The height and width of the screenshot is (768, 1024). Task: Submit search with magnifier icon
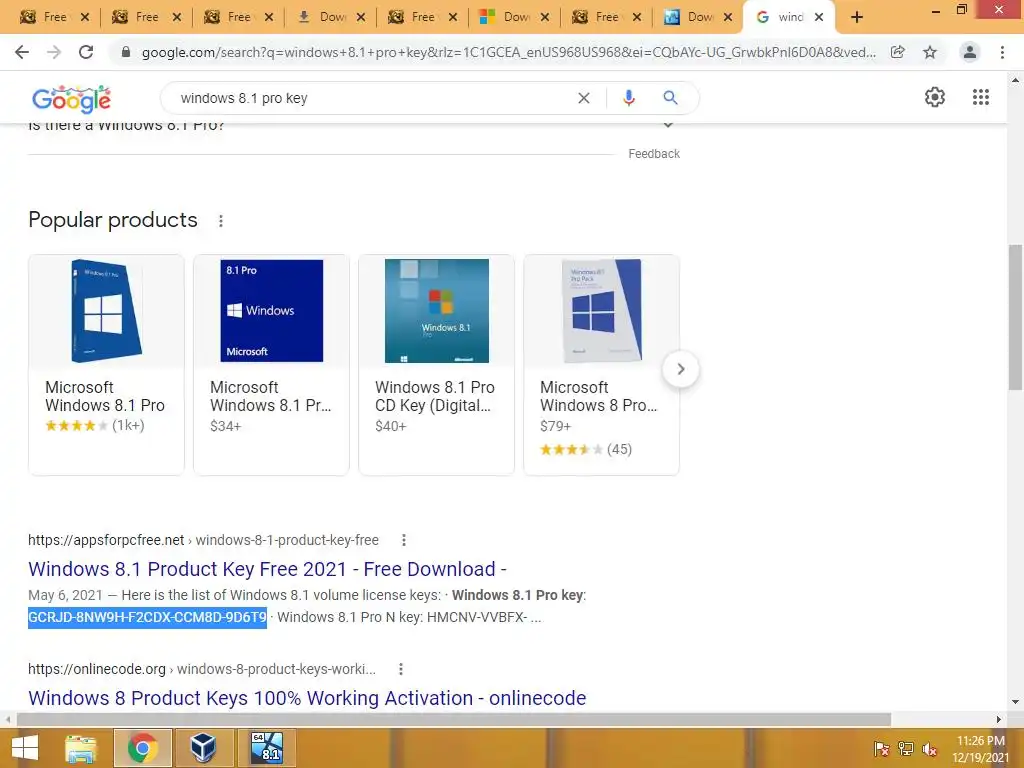coord(670,98)
